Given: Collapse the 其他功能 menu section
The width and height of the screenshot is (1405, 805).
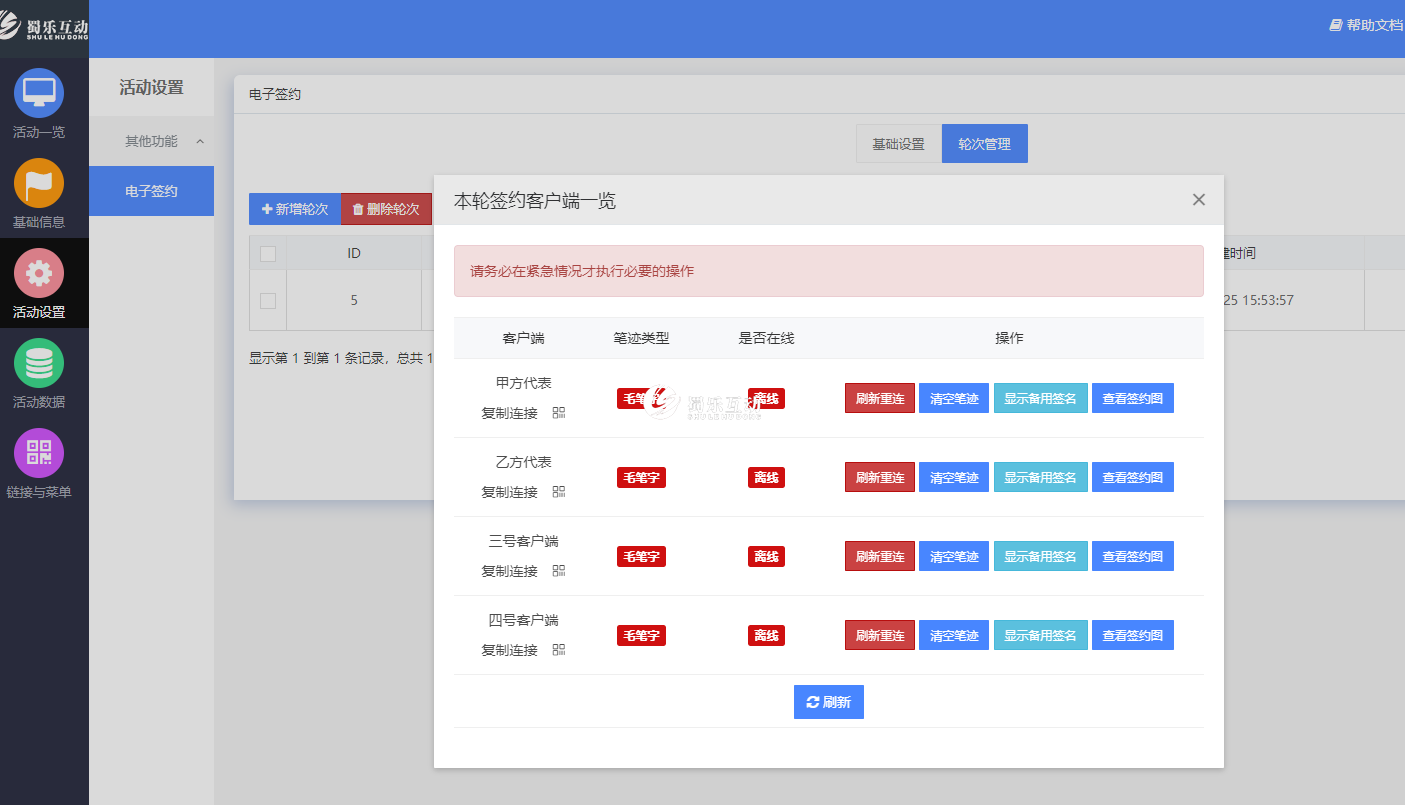Looking at the screenshot, I should pos(200,142).
